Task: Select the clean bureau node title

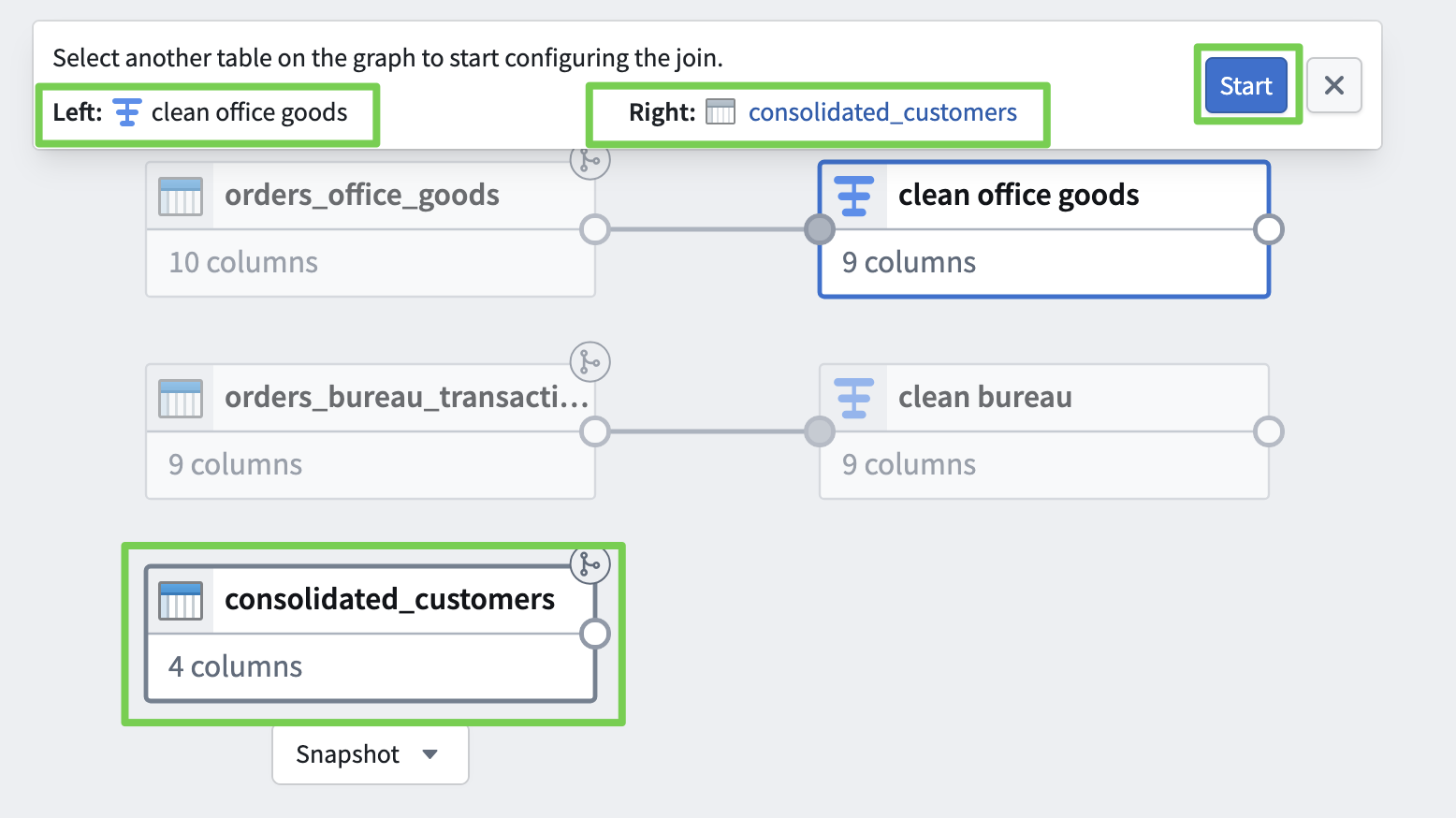Action: (984, 398)
